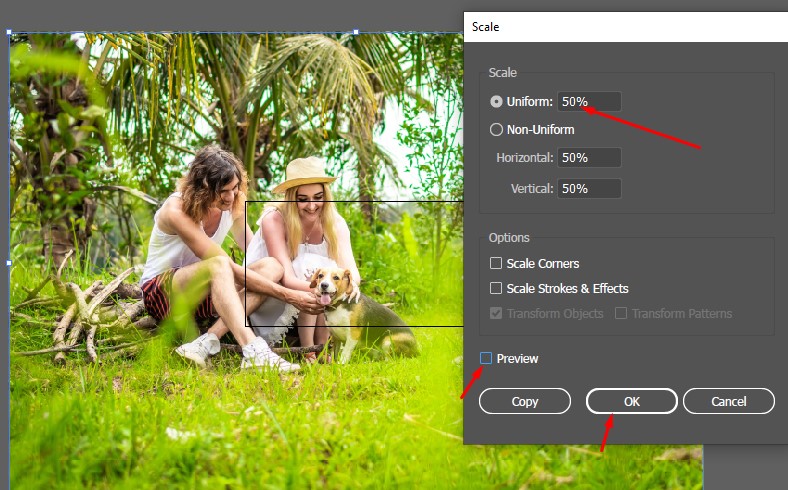The image size is (788, 490).
Task: Click the left-middle selection handle of image
Action: (x=10, y=262)
